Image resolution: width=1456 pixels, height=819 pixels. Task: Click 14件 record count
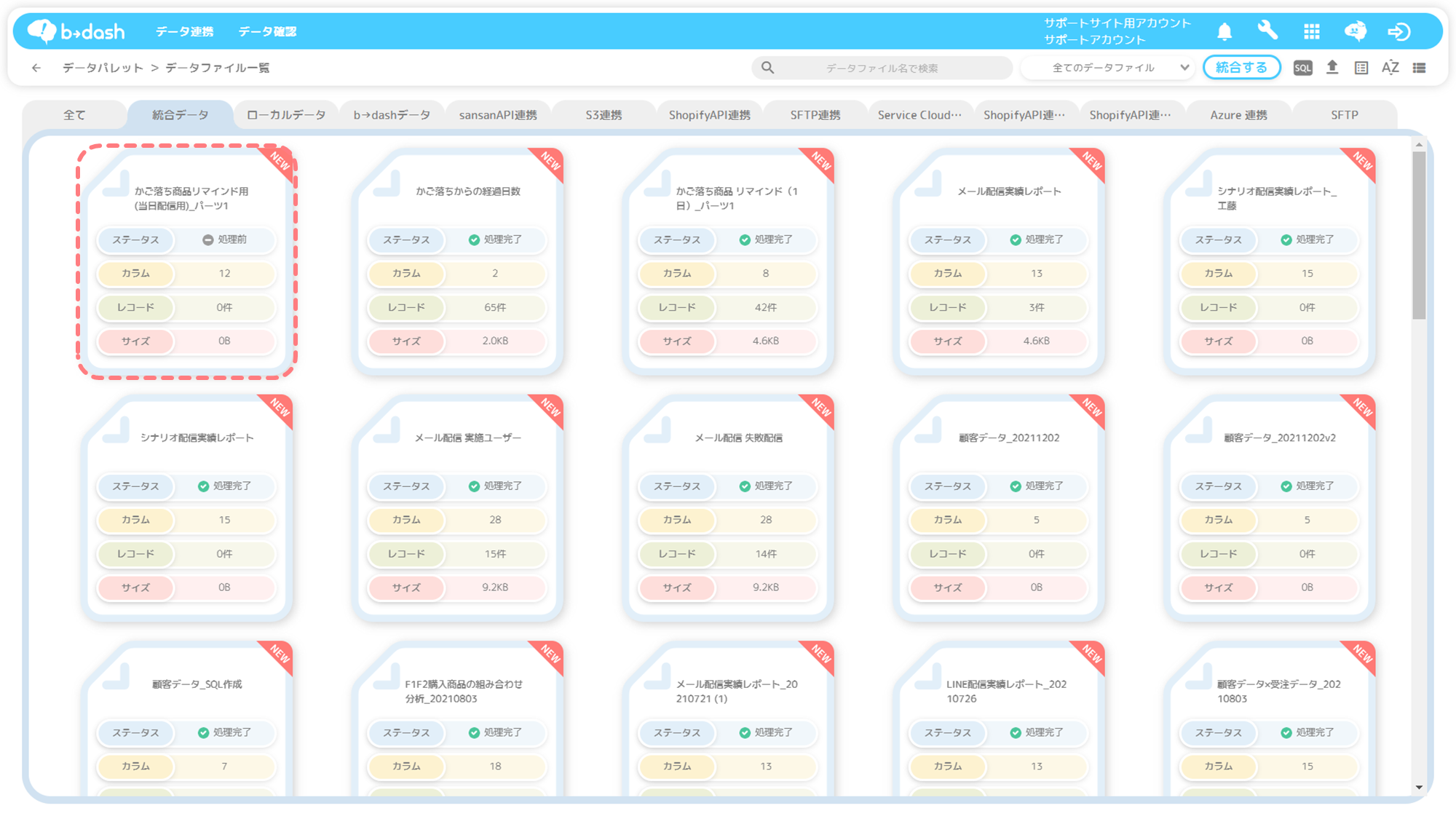point(766,554)
